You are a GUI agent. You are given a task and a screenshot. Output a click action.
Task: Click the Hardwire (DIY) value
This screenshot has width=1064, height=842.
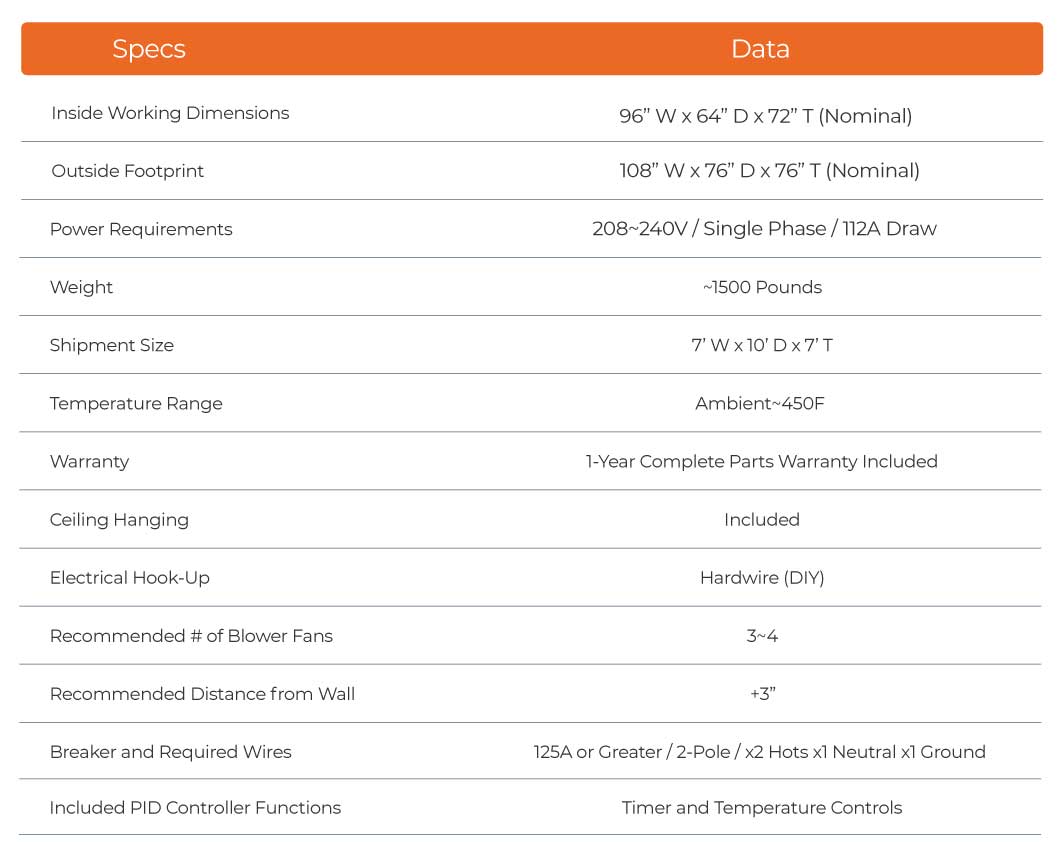pos(762,578)
